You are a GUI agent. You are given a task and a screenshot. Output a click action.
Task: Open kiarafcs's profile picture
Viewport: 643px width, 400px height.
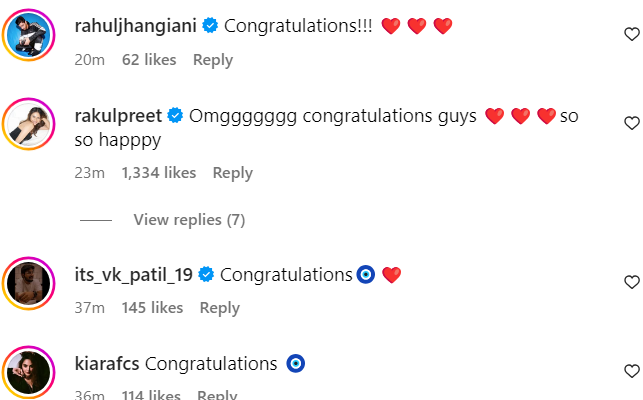[29, 372]
